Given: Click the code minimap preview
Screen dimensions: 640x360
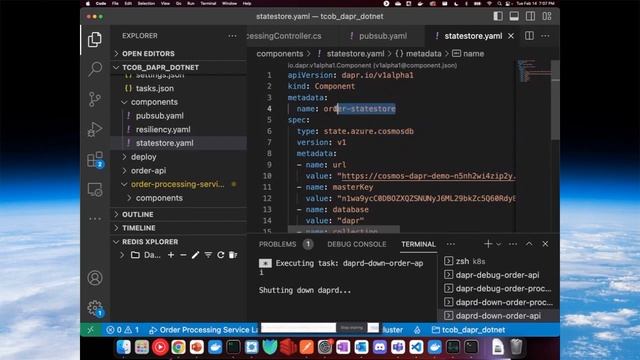Looking at the screenshot, I should click(533, 71).
